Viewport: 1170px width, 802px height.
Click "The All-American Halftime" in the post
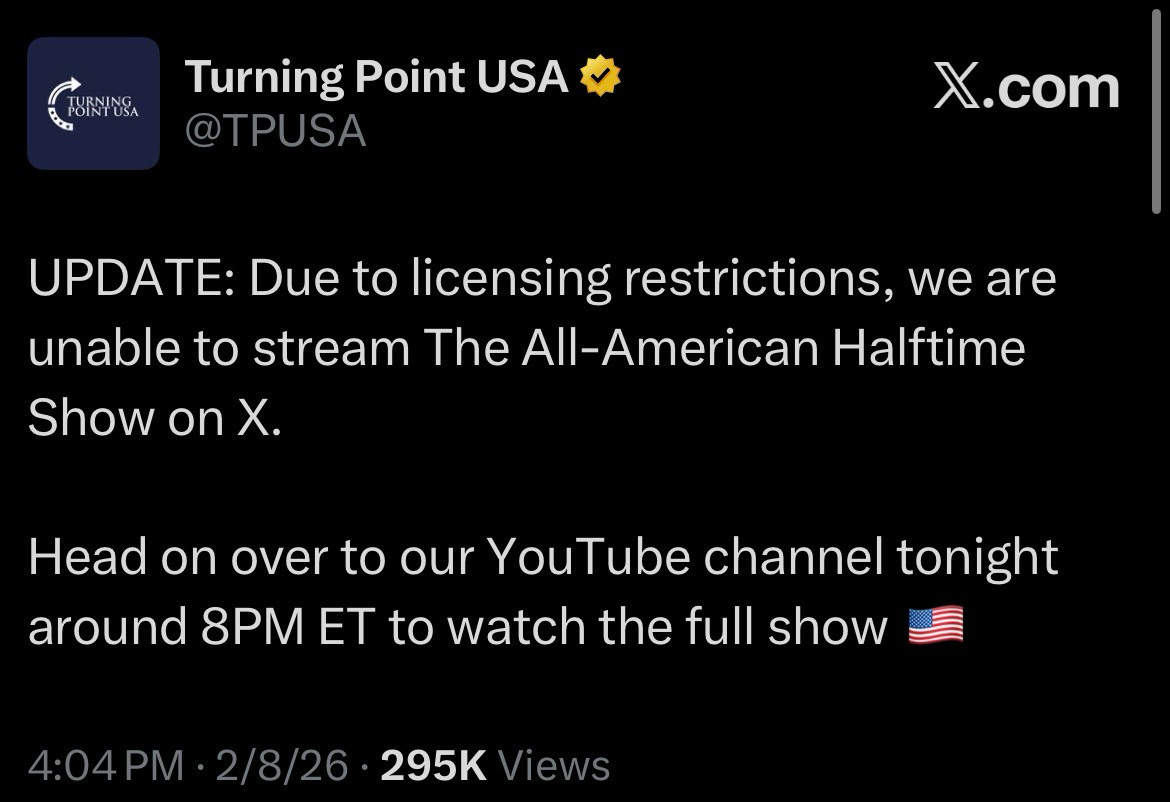point(724,348)
